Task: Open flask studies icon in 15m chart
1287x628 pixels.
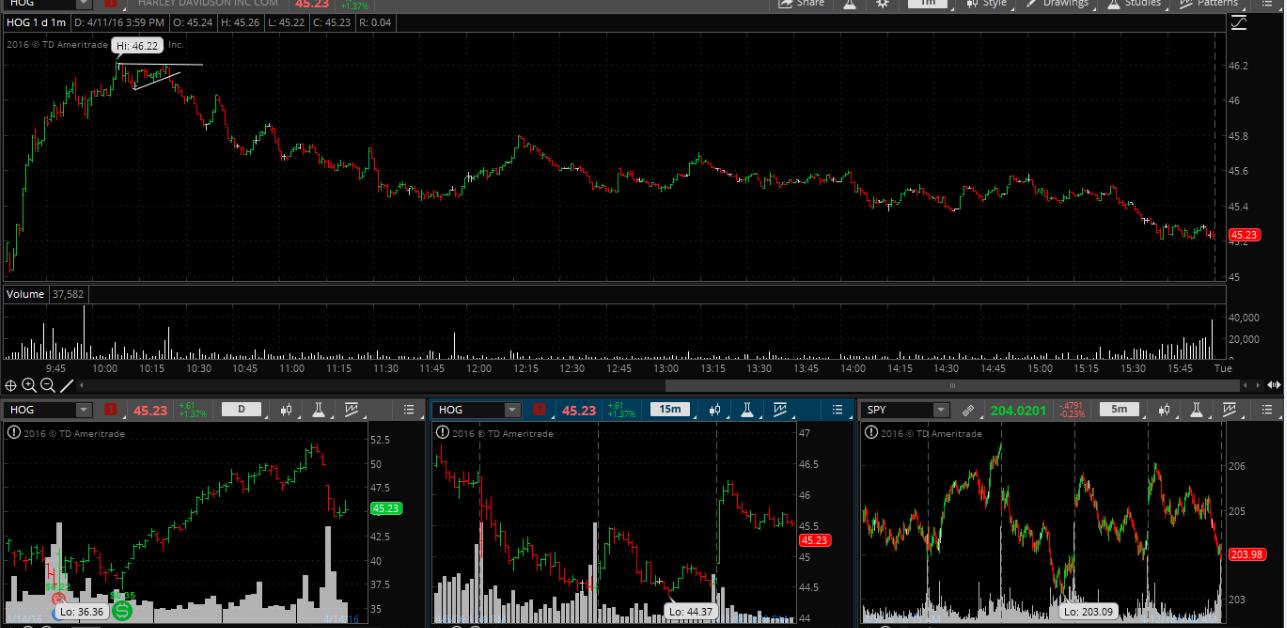Action: tap(748, 410)
